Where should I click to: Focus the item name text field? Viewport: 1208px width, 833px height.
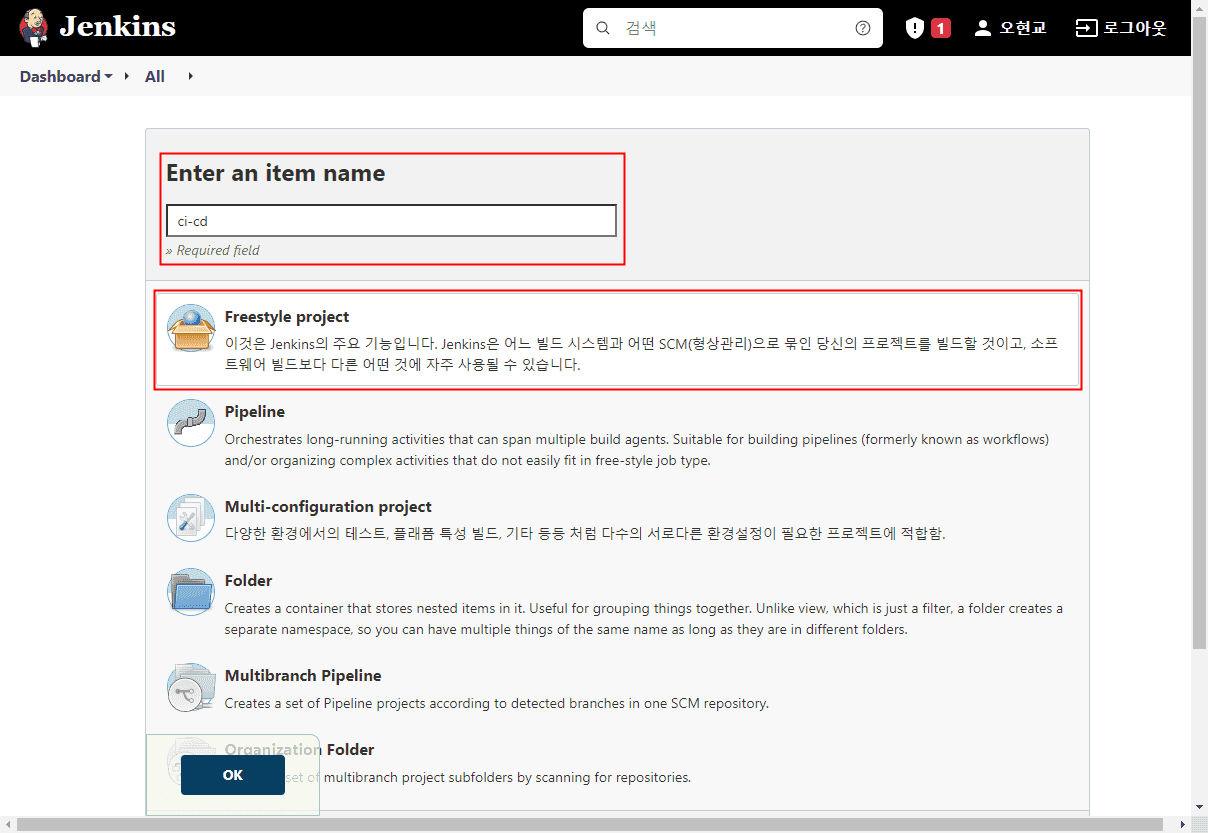pyautogui.click(x=391, y=221)
